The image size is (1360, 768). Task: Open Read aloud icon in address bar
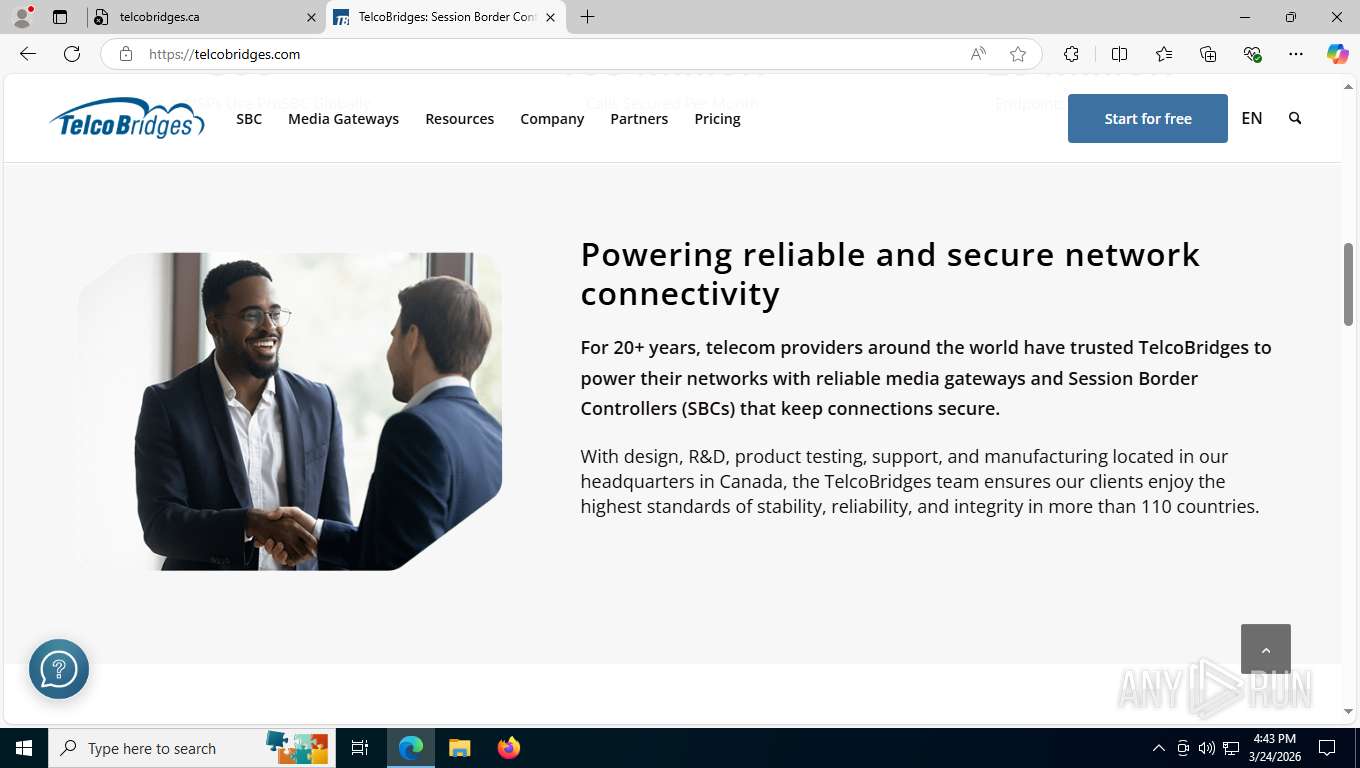pyautogui.click(x=978, y=54)
